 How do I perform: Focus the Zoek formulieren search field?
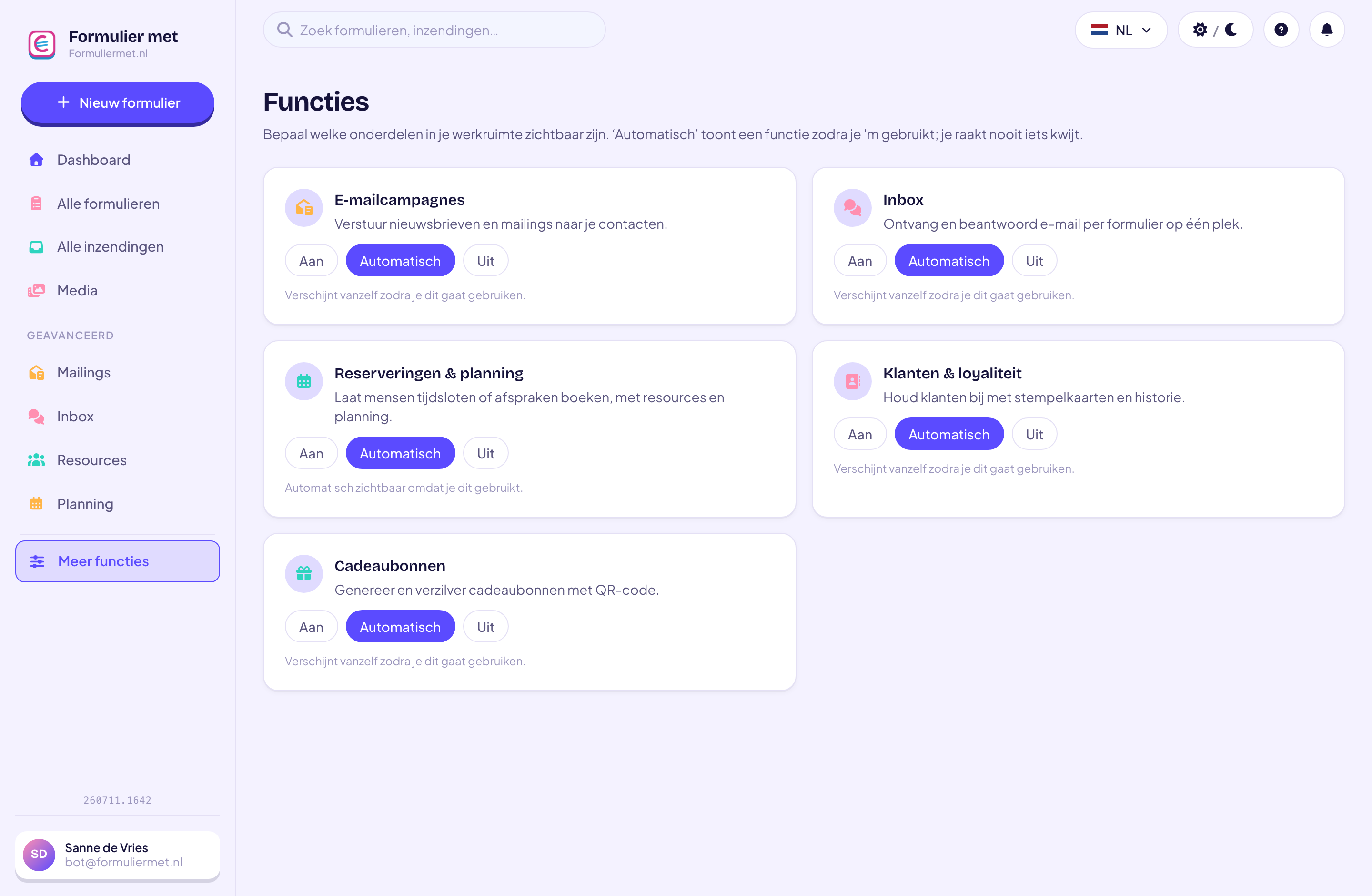pos(434,30)
